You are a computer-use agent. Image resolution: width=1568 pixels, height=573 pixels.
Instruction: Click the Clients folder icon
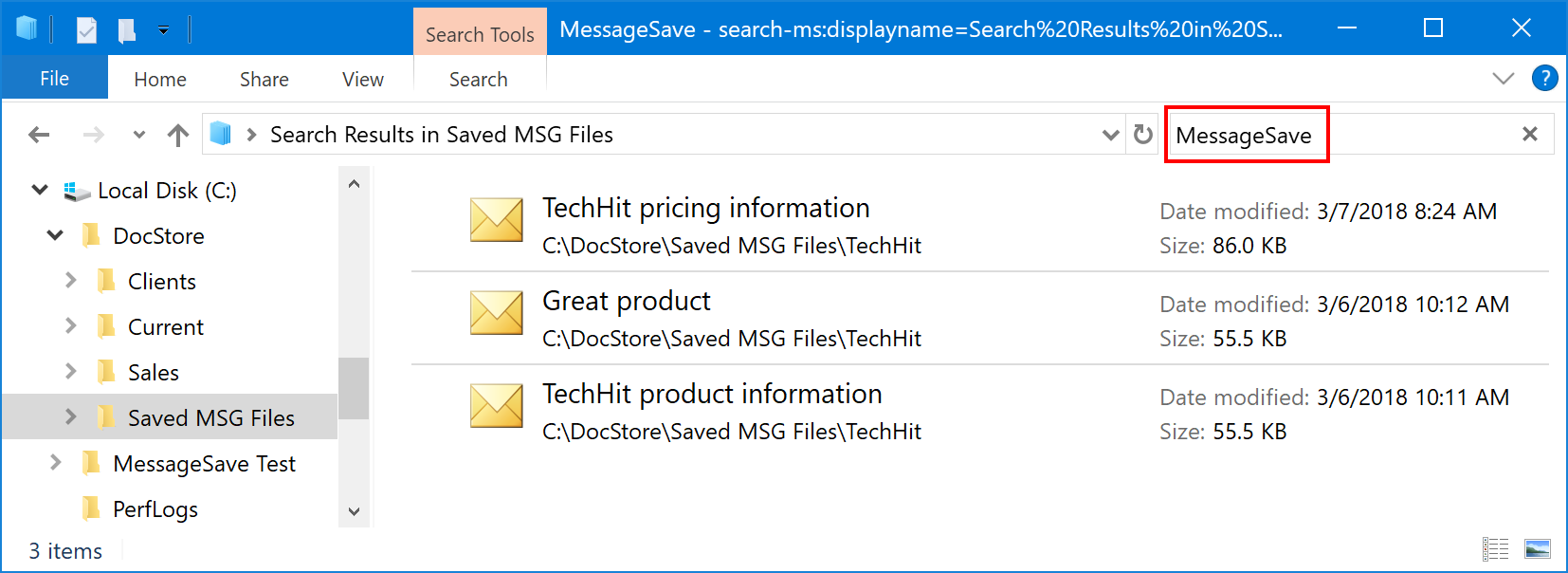click(107, 281)
